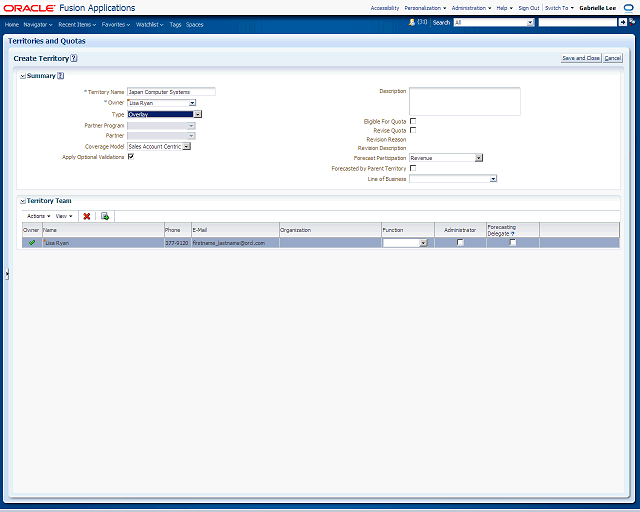This screenshot has height=512, width=640.
Task: Click Save and Close button
Action: 581,58
